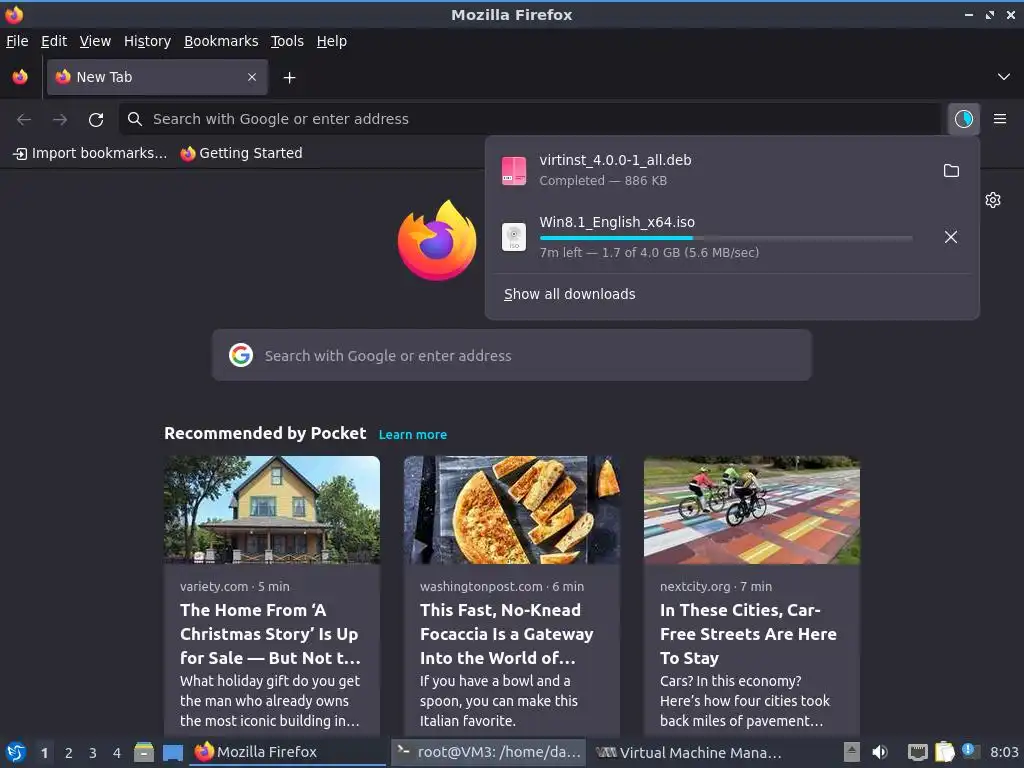Click the large Firefox logo
This screenshot has height=768, width=1024.
(437, 240)
